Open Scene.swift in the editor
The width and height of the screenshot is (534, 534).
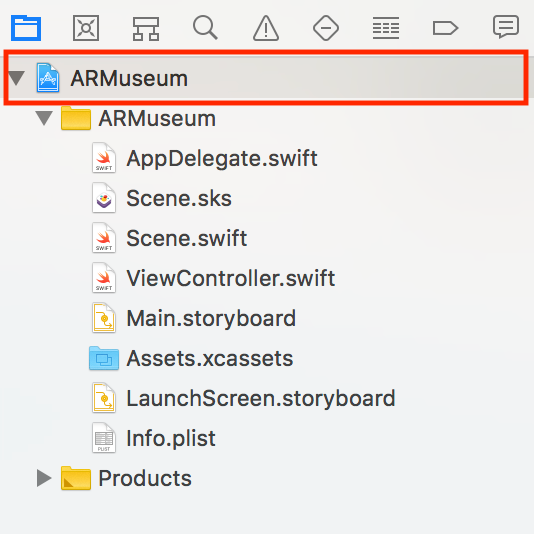[x=187, y=238]
